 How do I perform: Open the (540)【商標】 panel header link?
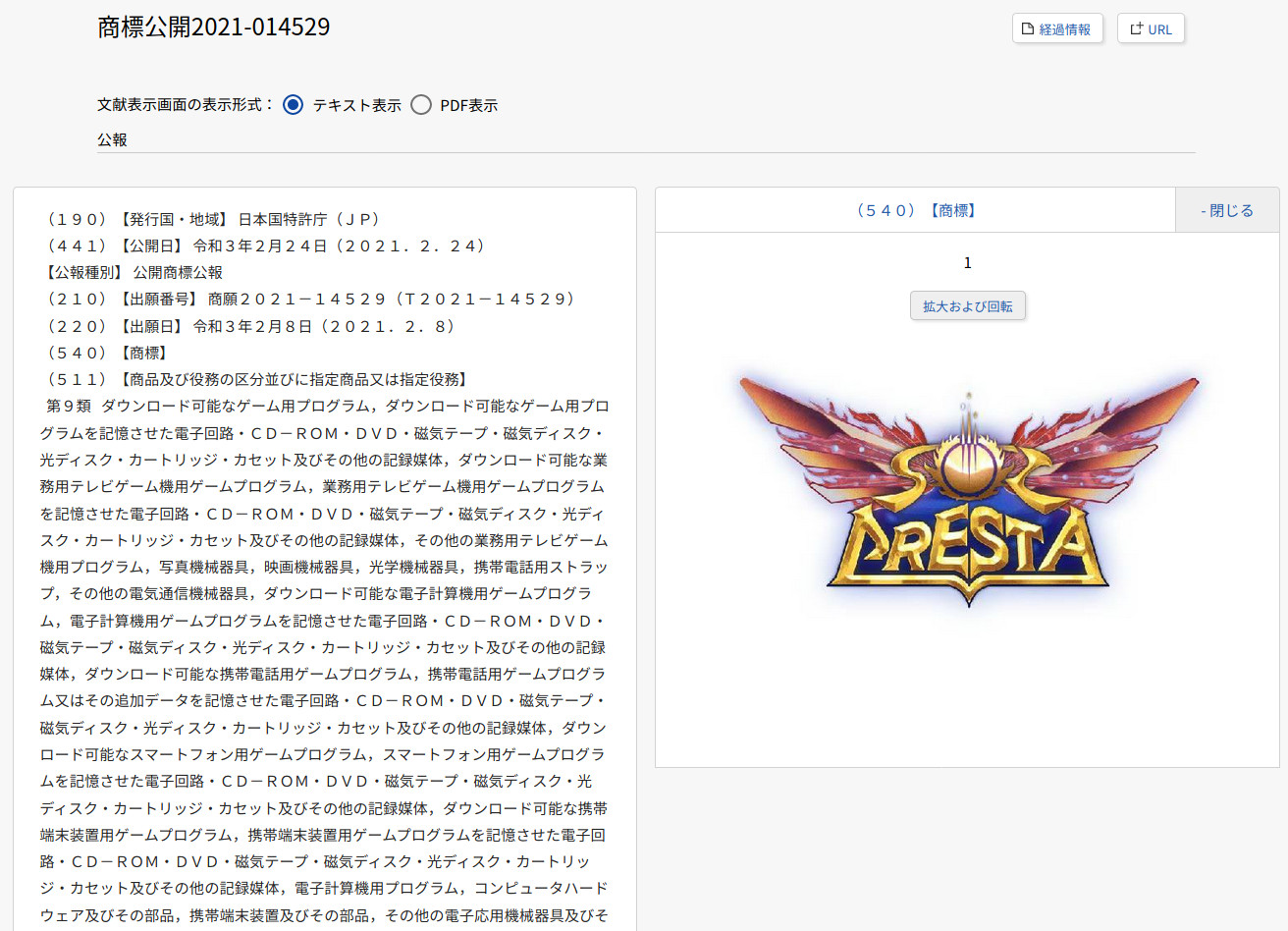915,210
